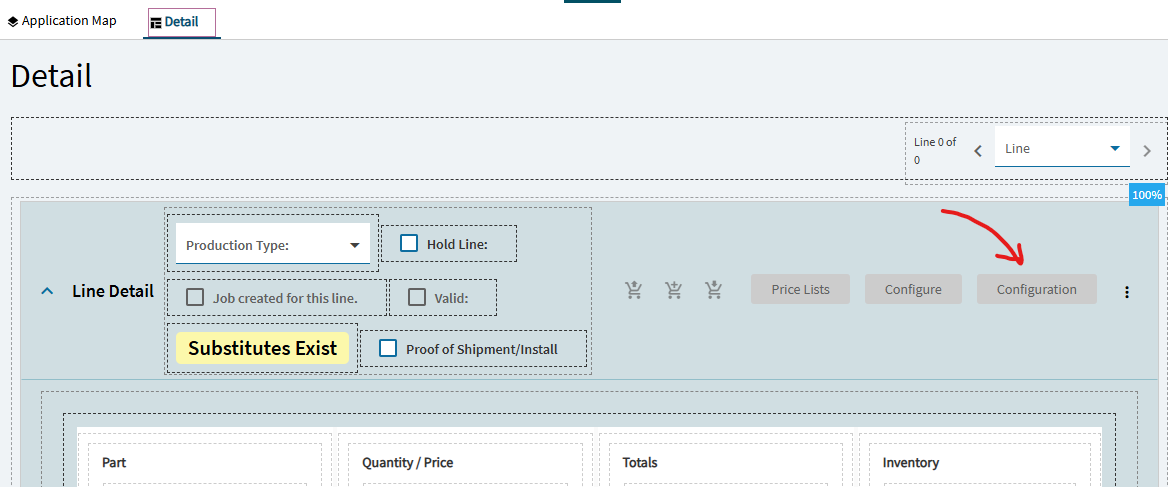The image size is (1168, 487).
Task: Click the Configuration button
Action: [1037, 289]
